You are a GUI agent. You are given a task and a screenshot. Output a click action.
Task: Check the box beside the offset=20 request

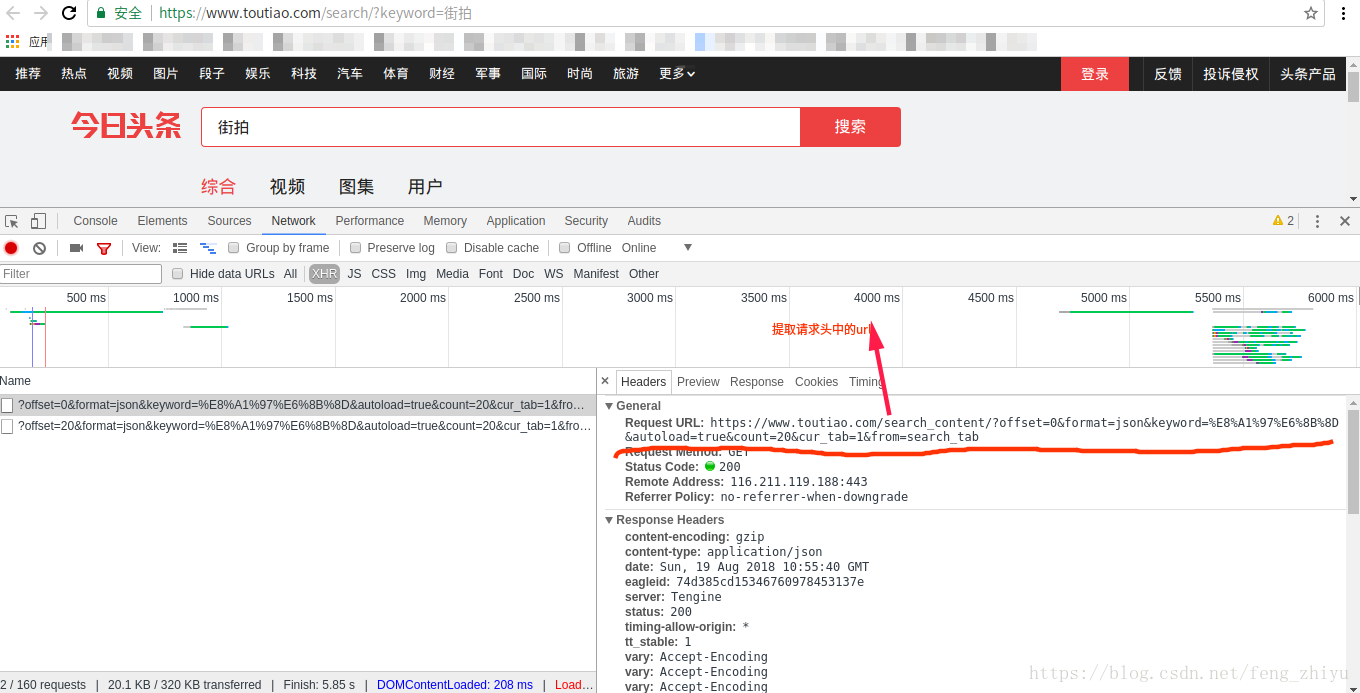click(x=7, y=426)
